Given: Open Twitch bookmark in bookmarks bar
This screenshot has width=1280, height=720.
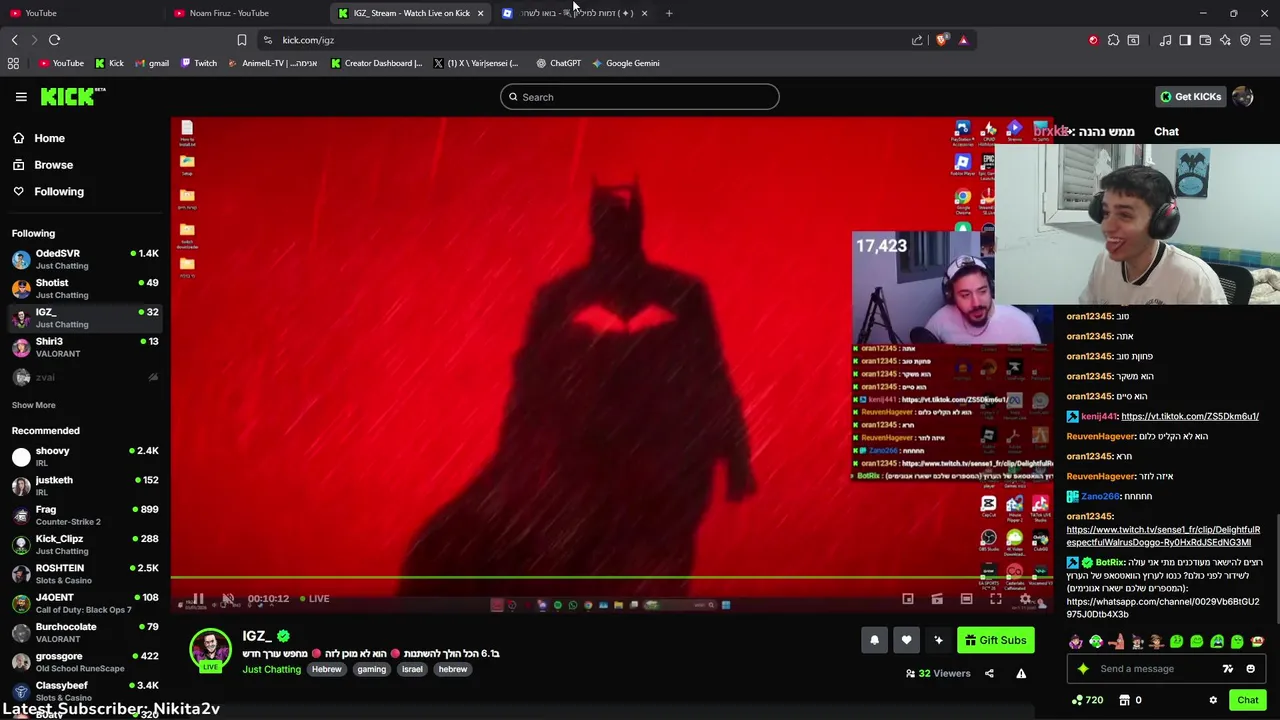Looking at the screenshot, I should pos(198,63).
